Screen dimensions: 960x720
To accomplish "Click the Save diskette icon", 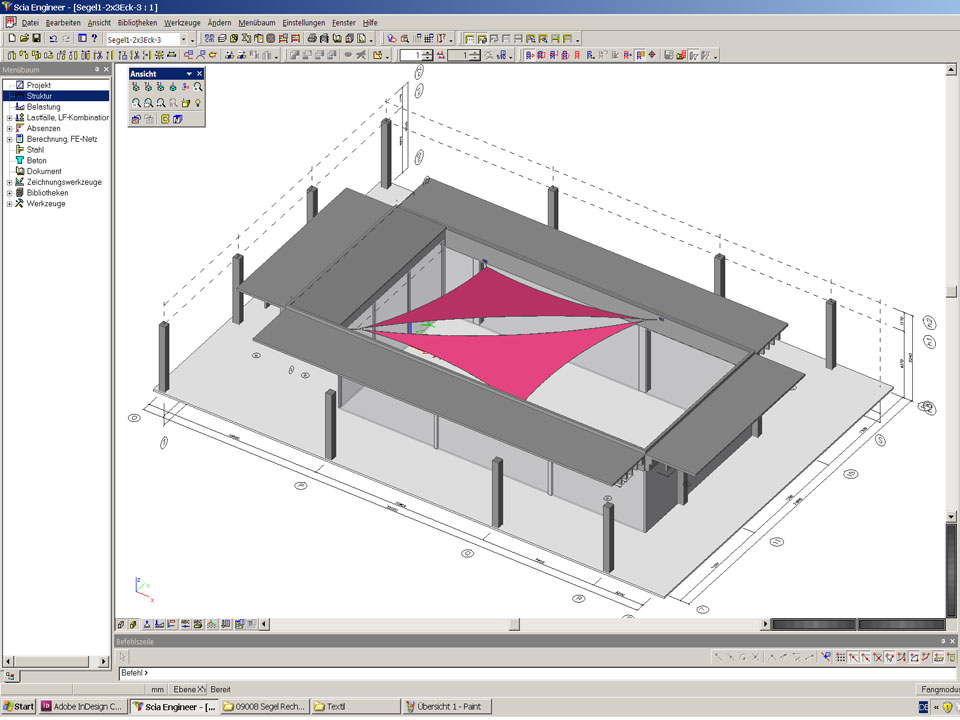I will (x=36, y=39).
